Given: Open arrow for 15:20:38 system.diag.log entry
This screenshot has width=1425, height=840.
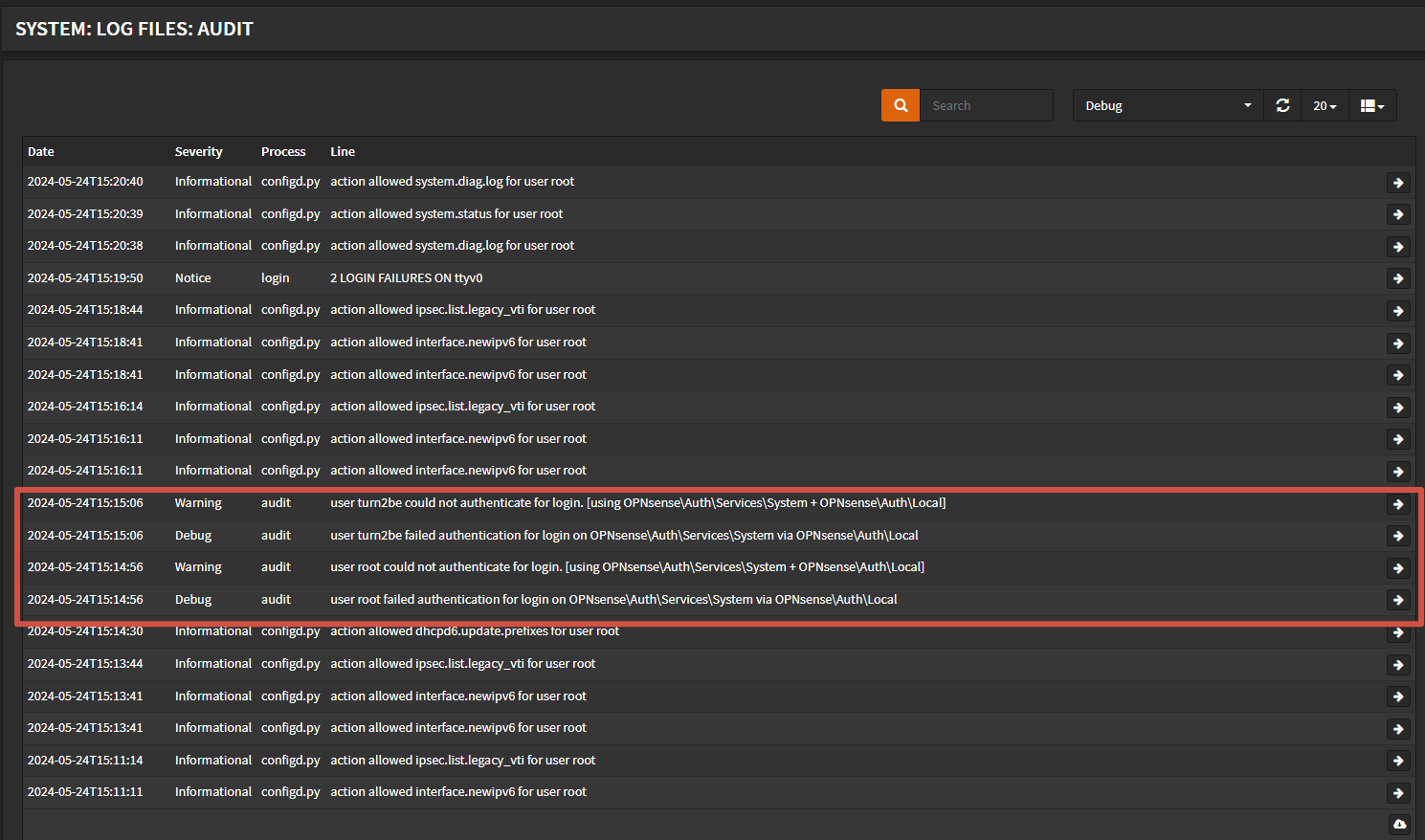Looking at the screenshot, I should (x=1398, y=247).
